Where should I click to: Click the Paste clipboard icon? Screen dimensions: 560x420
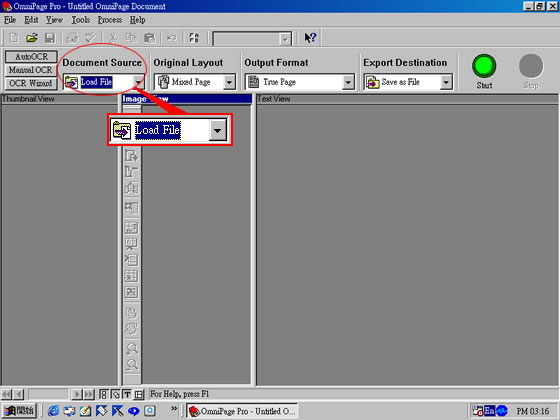[x=149, y=38]
